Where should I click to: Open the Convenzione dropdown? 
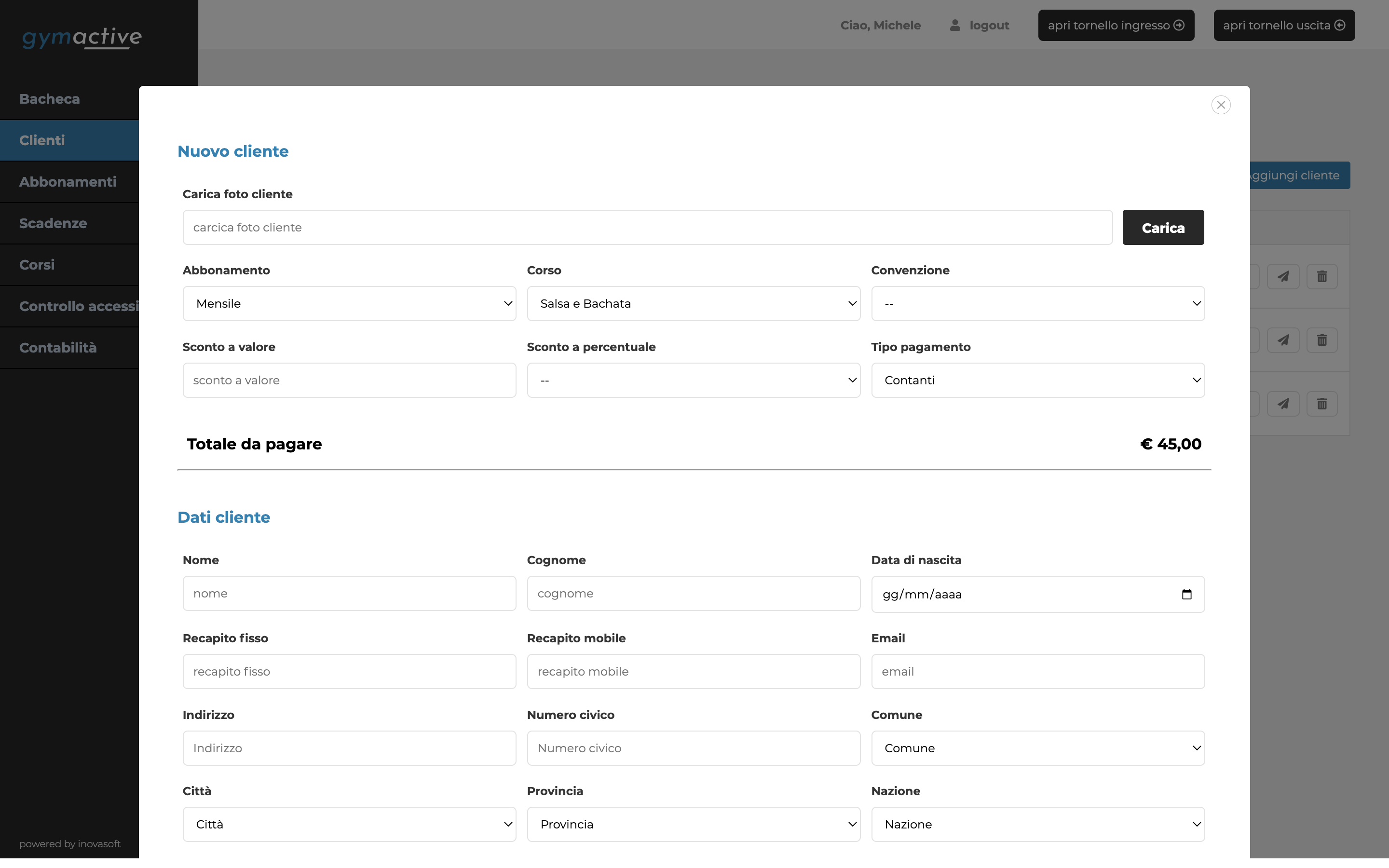(x=1038, y=304)
